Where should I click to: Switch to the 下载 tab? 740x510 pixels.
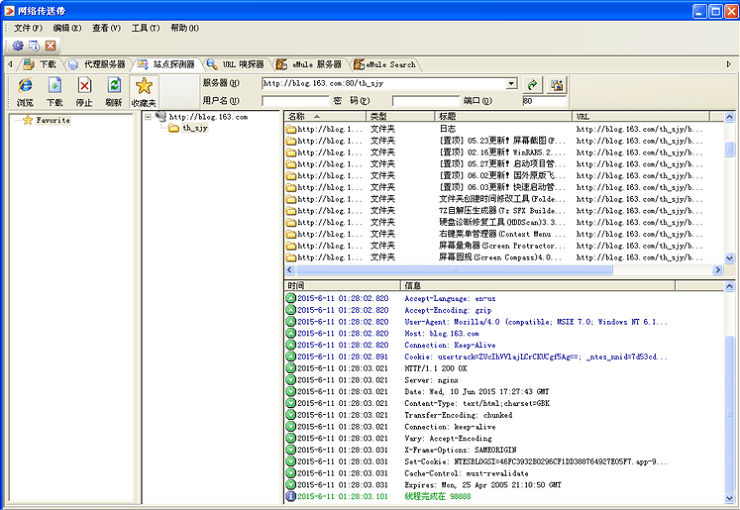[41, 64]
